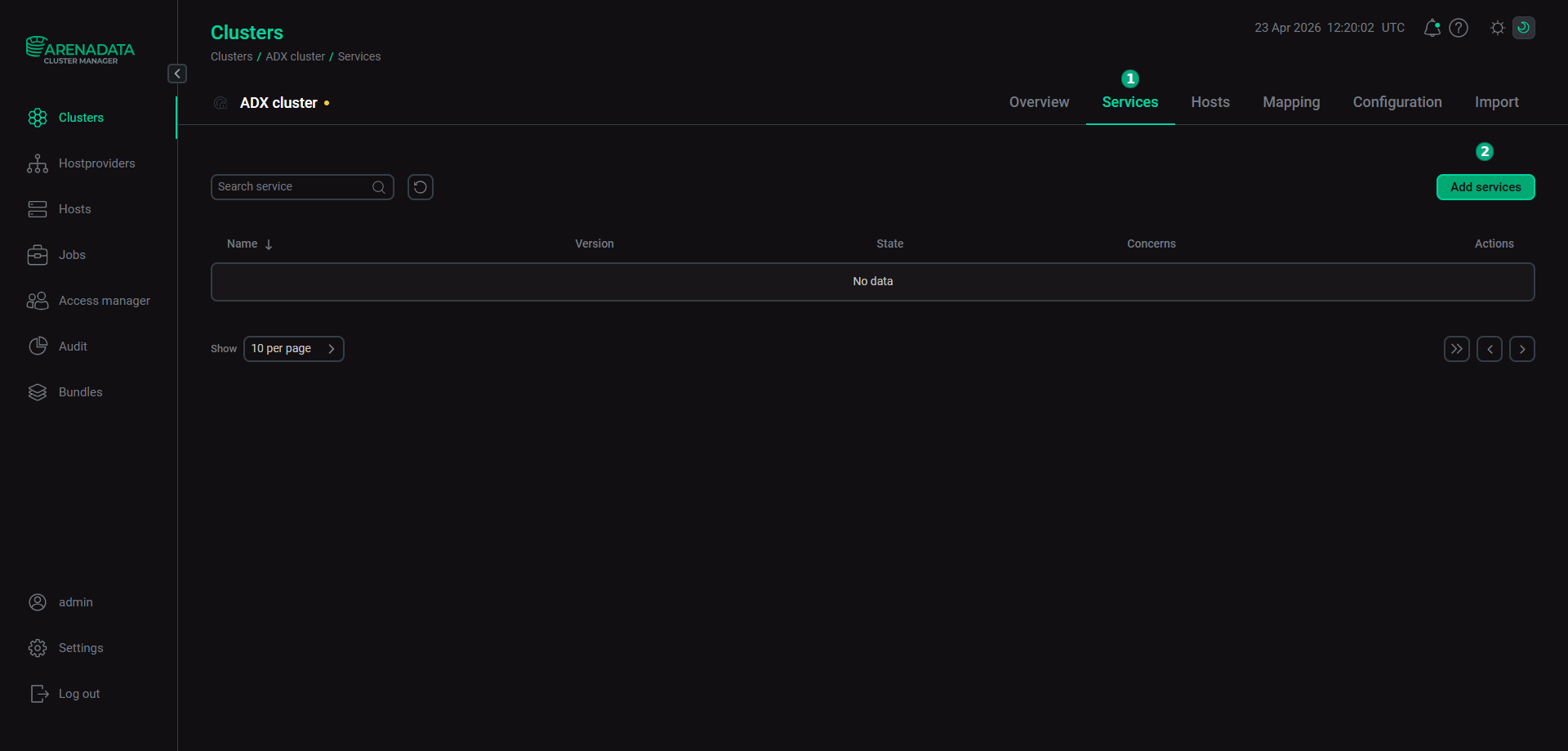
Task: Open the admin profile
Action: [x=60, y=602]
